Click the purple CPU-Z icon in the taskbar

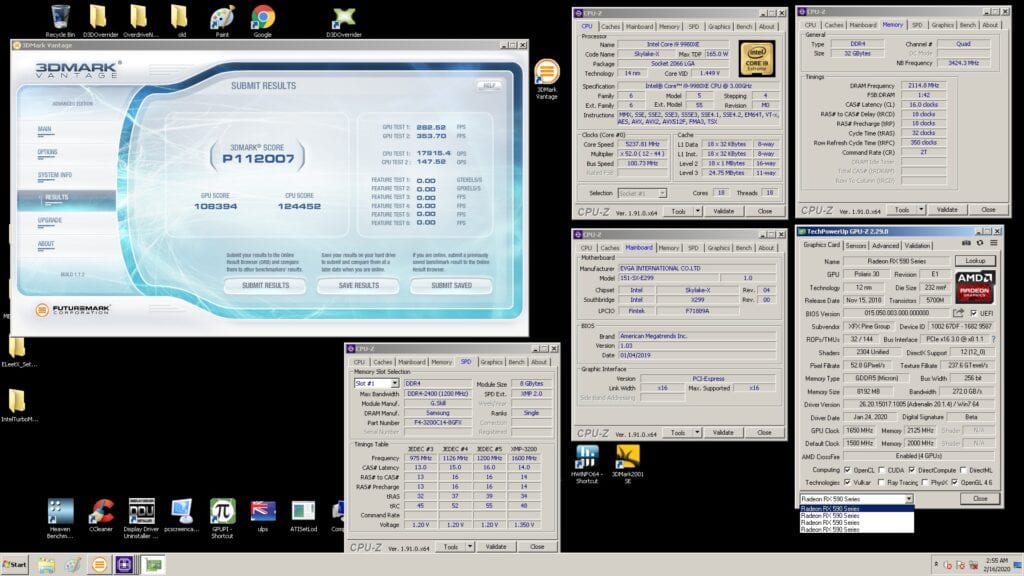point(124,564)
